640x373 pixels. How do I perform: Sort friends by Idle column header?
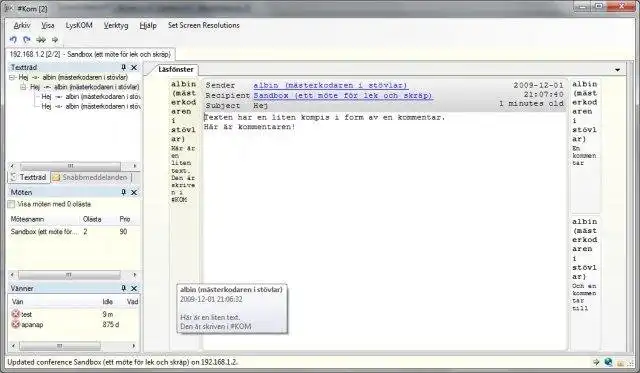click(112, 302)
